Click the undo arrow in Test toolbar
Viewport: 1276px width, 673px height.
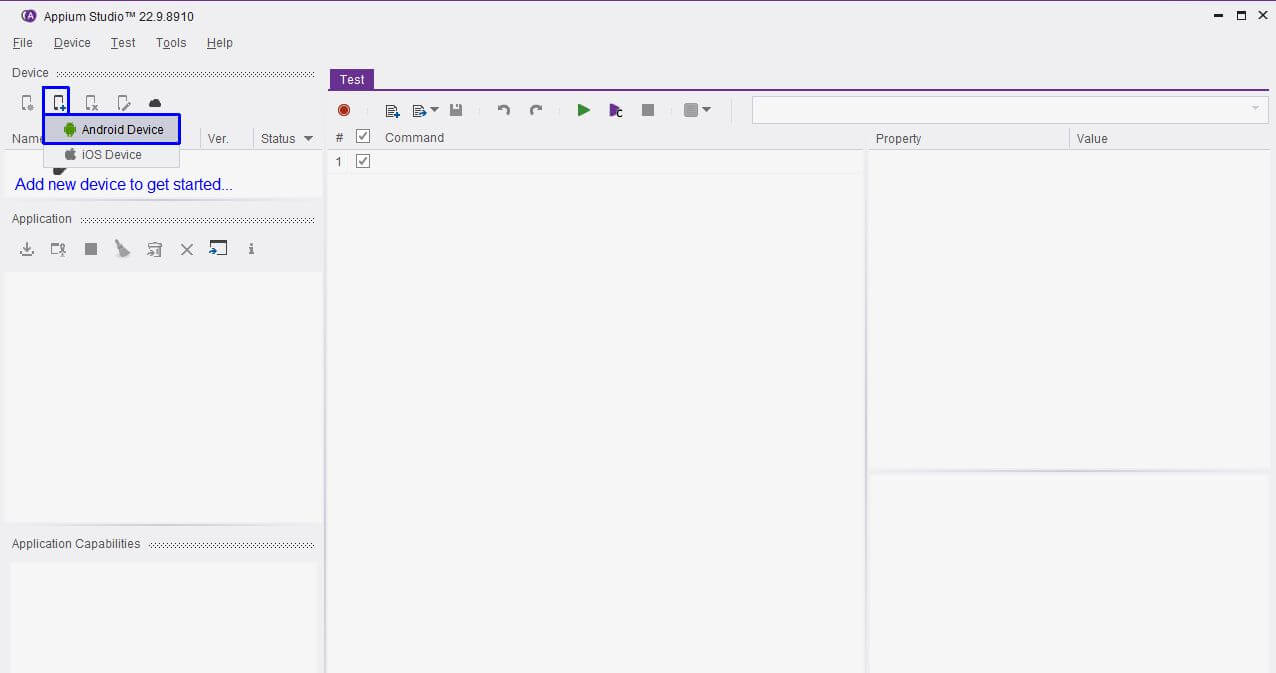coord(504,110)
